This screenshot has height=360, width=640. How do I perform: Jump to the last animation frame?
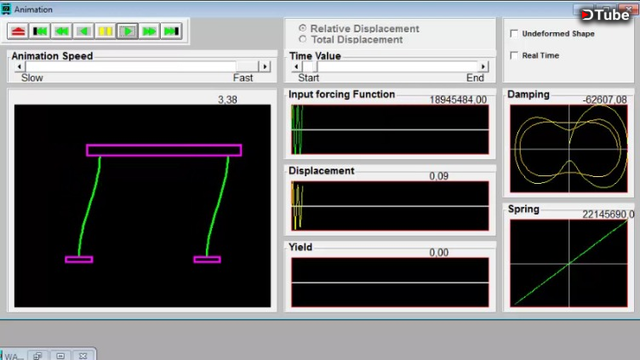(x=171, y=31)
